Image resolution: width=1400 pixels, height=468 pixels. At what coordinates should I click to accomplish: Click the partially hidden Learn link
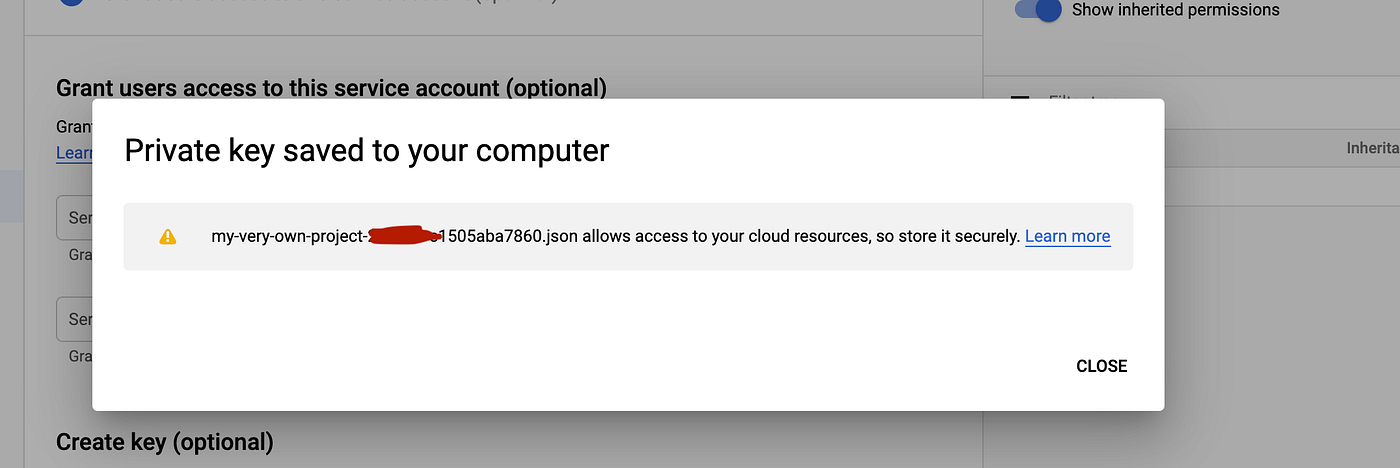(74, 153)
